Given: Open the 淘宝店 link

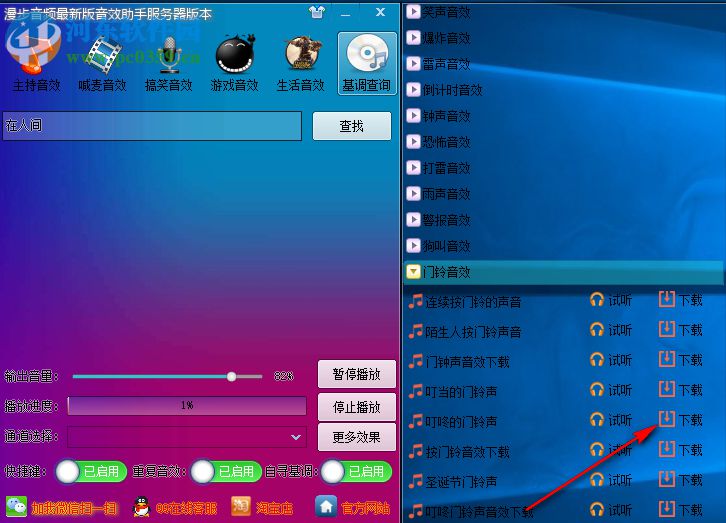Looking at the screenshot, I should click(262, 508).
